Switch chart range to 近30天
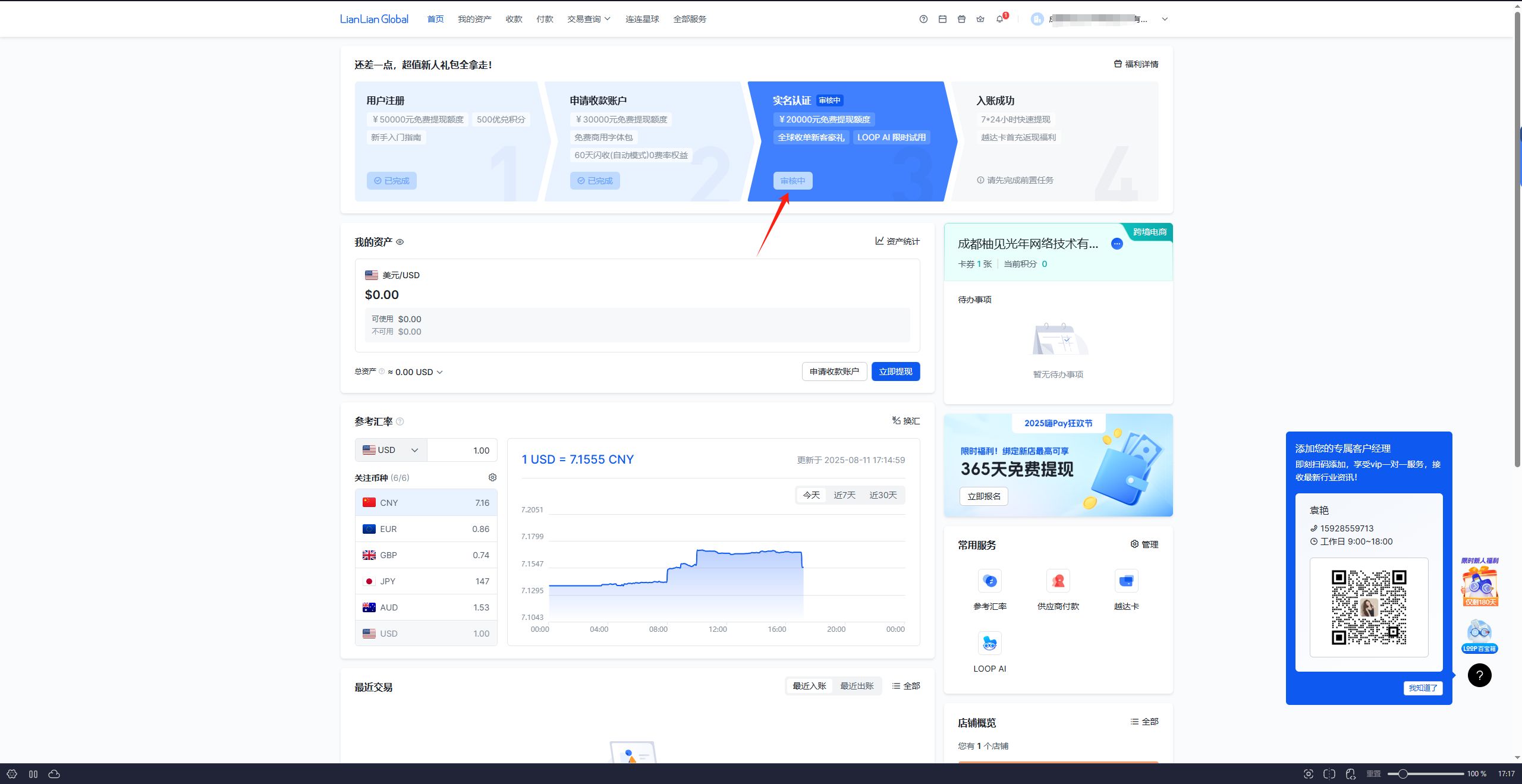The height and width of the screenshot is (784, 1522). pyautogui.click(x=883, y=495)
